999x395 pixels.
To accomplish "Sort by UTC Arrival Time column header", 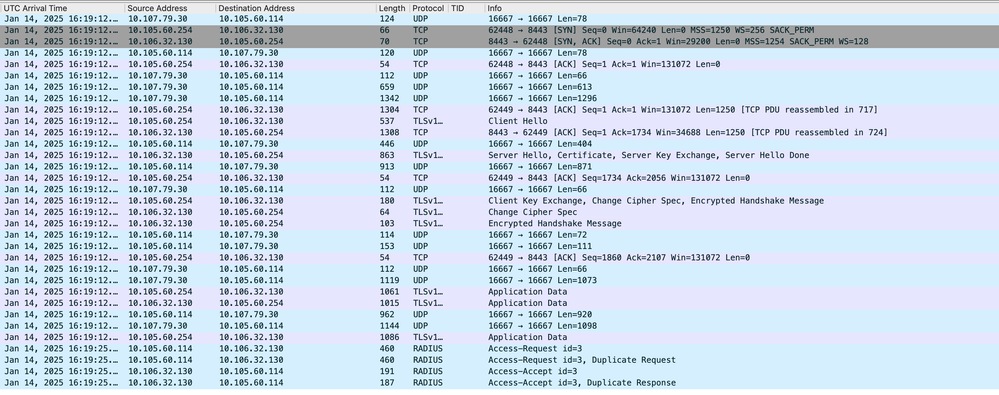I will click(x=62, y=8).
